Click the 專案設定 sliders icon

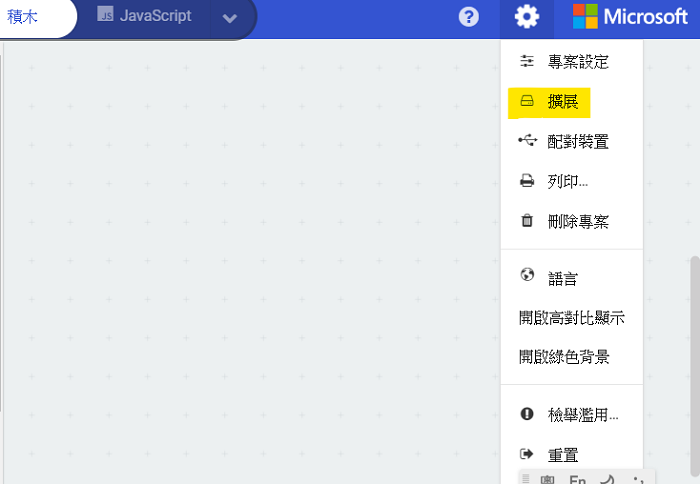tap(527, 62)
